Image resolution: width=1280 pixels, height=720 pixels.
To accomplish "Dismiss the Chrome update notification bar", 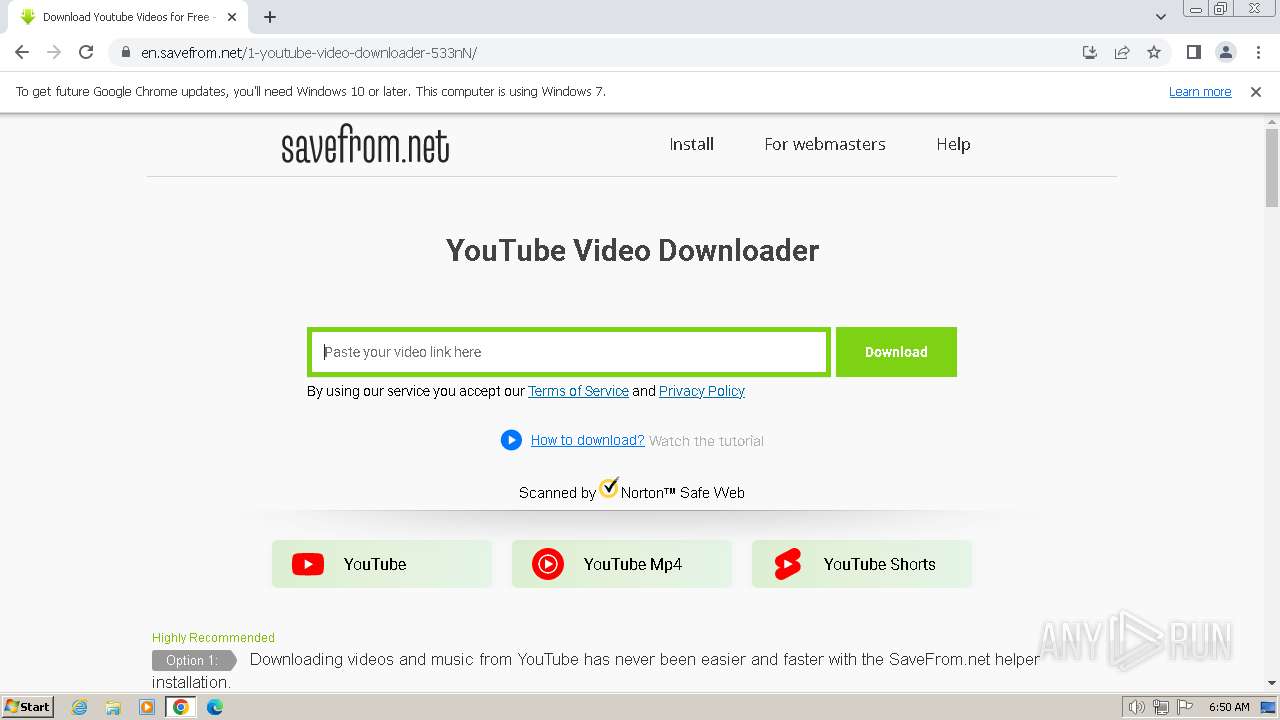I will (1256, 91).
